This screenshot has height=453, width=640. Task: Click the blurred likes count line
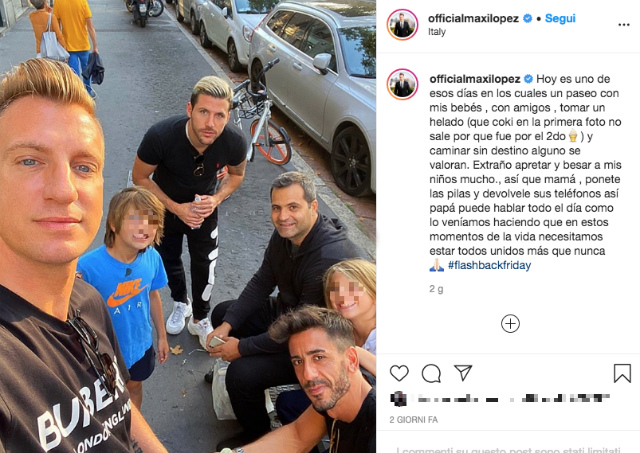(513, 398)
